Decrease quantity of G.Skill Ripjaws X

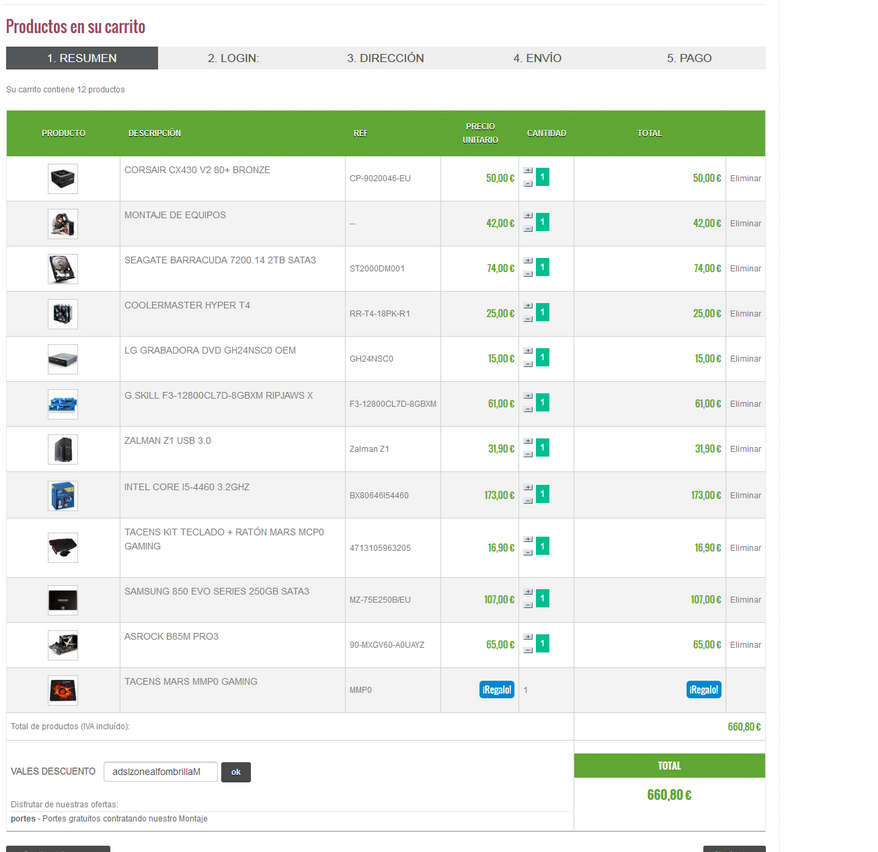tap(528, 409)
